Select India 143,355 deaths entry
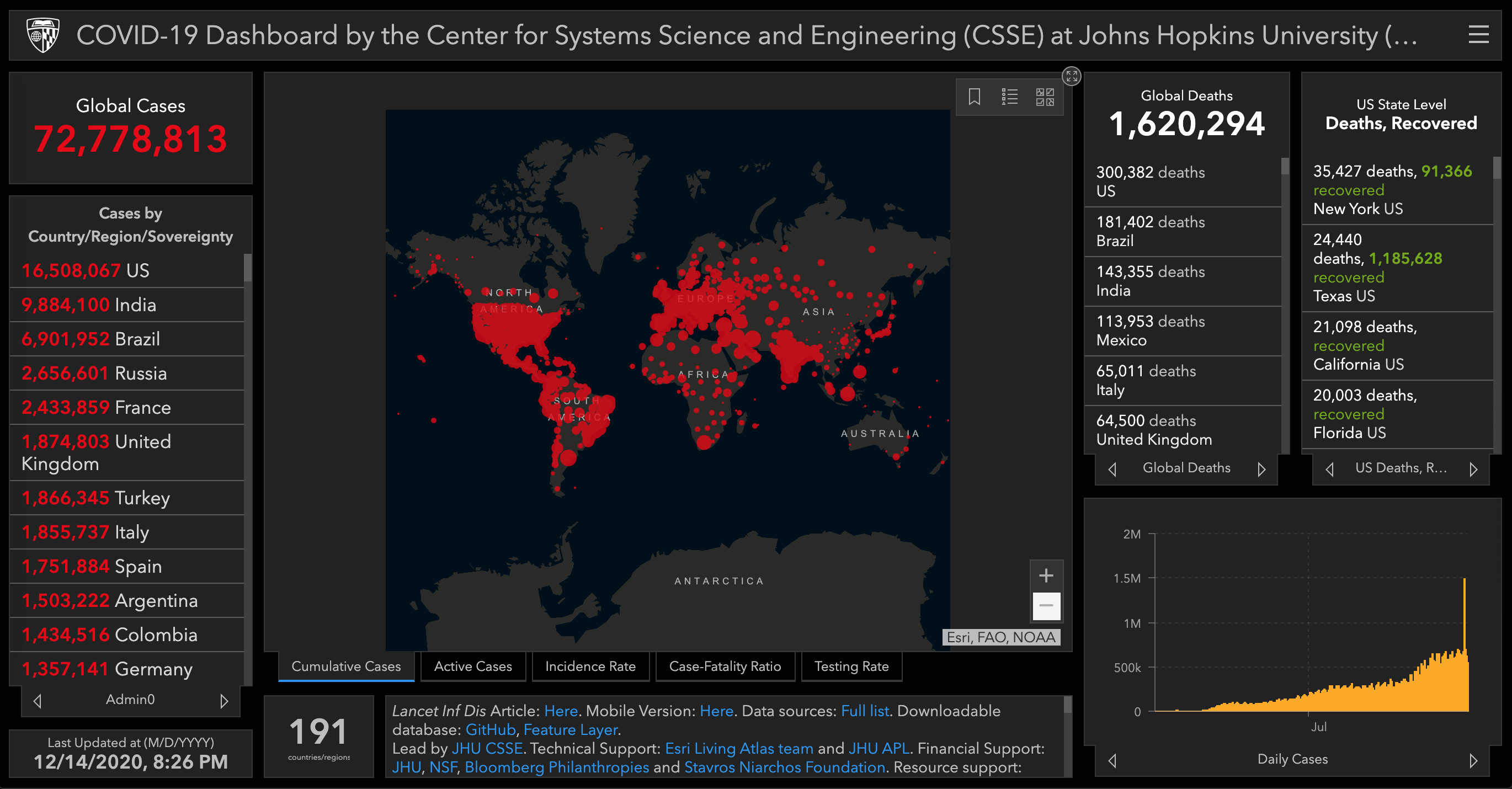 tap(1183, 281)
